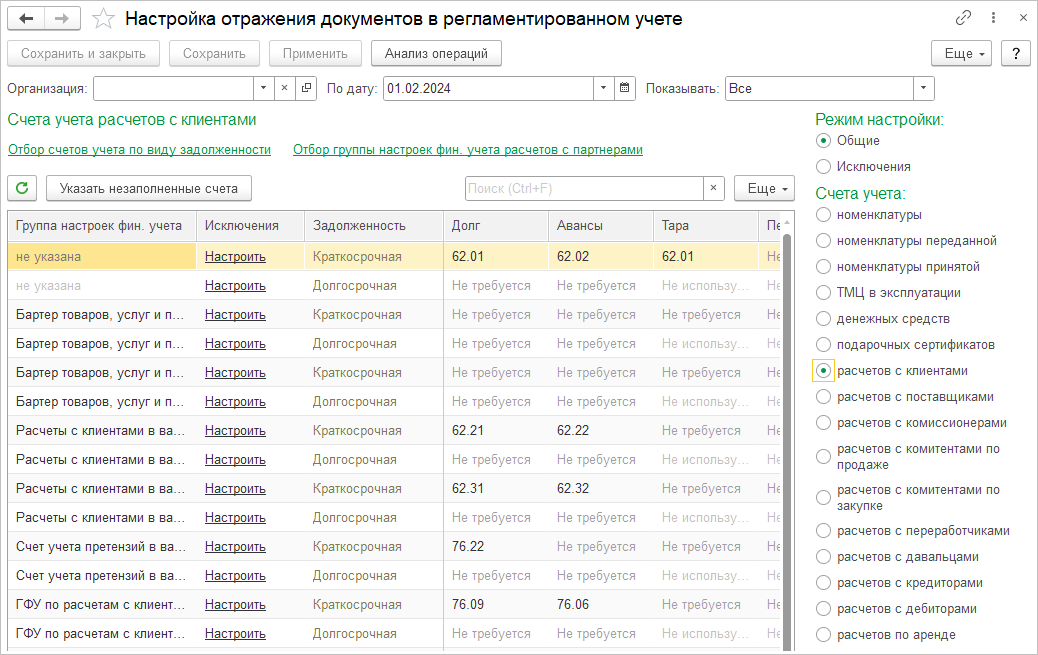1038x655 pixels.
Task: Select расчетов с поставщиками account option
Action: 823,397
